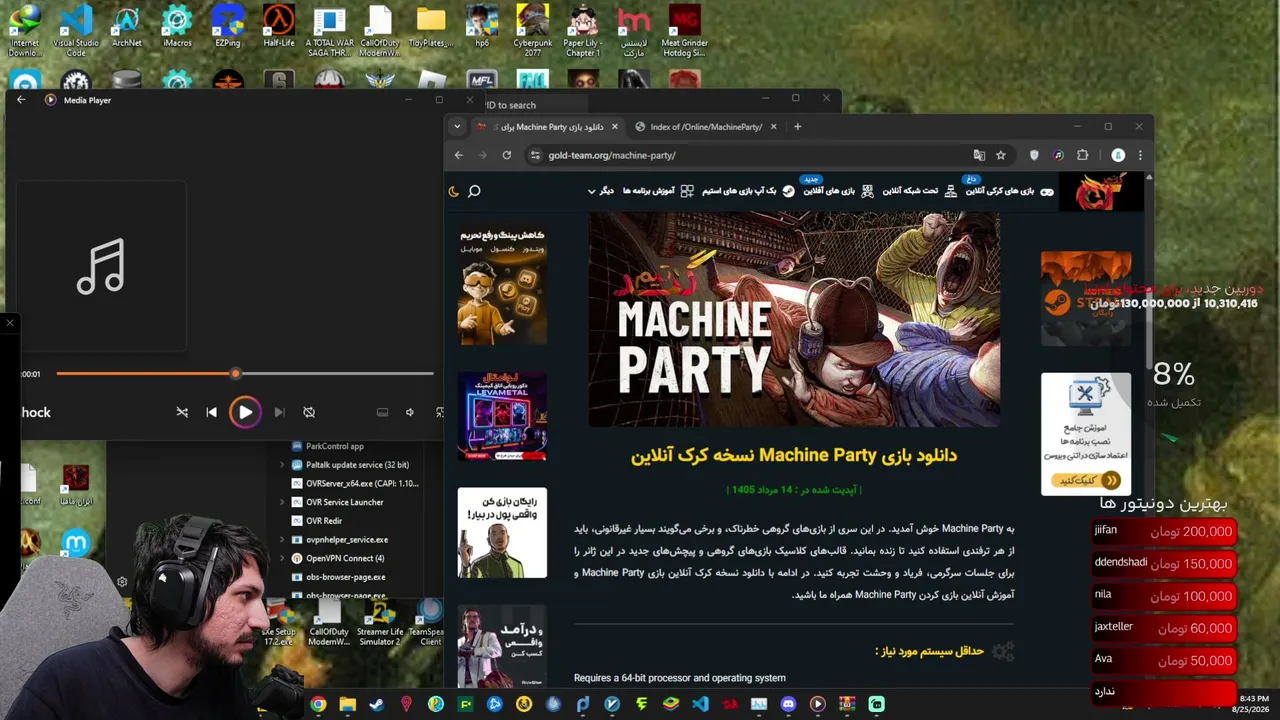Open the بک آپ بازی های استیم menu
The image size is (1280, 720).
point(749,191)
